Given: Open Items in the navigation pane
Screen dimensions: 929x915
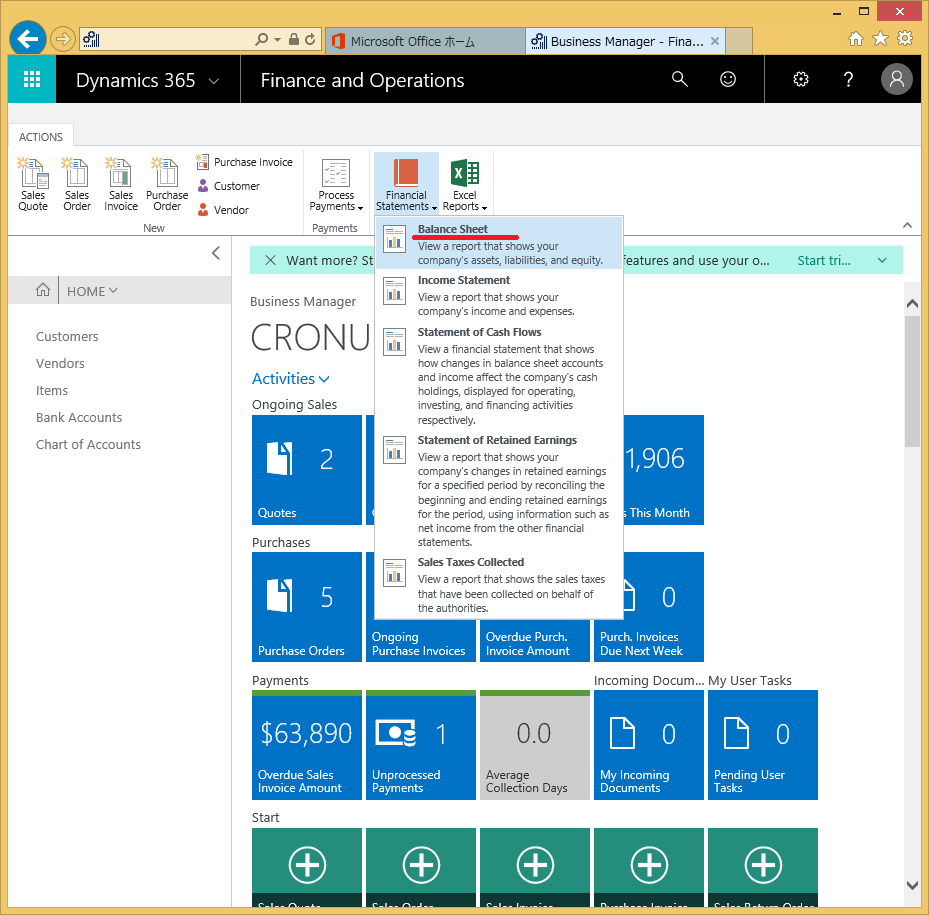Looking at the screenshot, I should pos(52,391).
